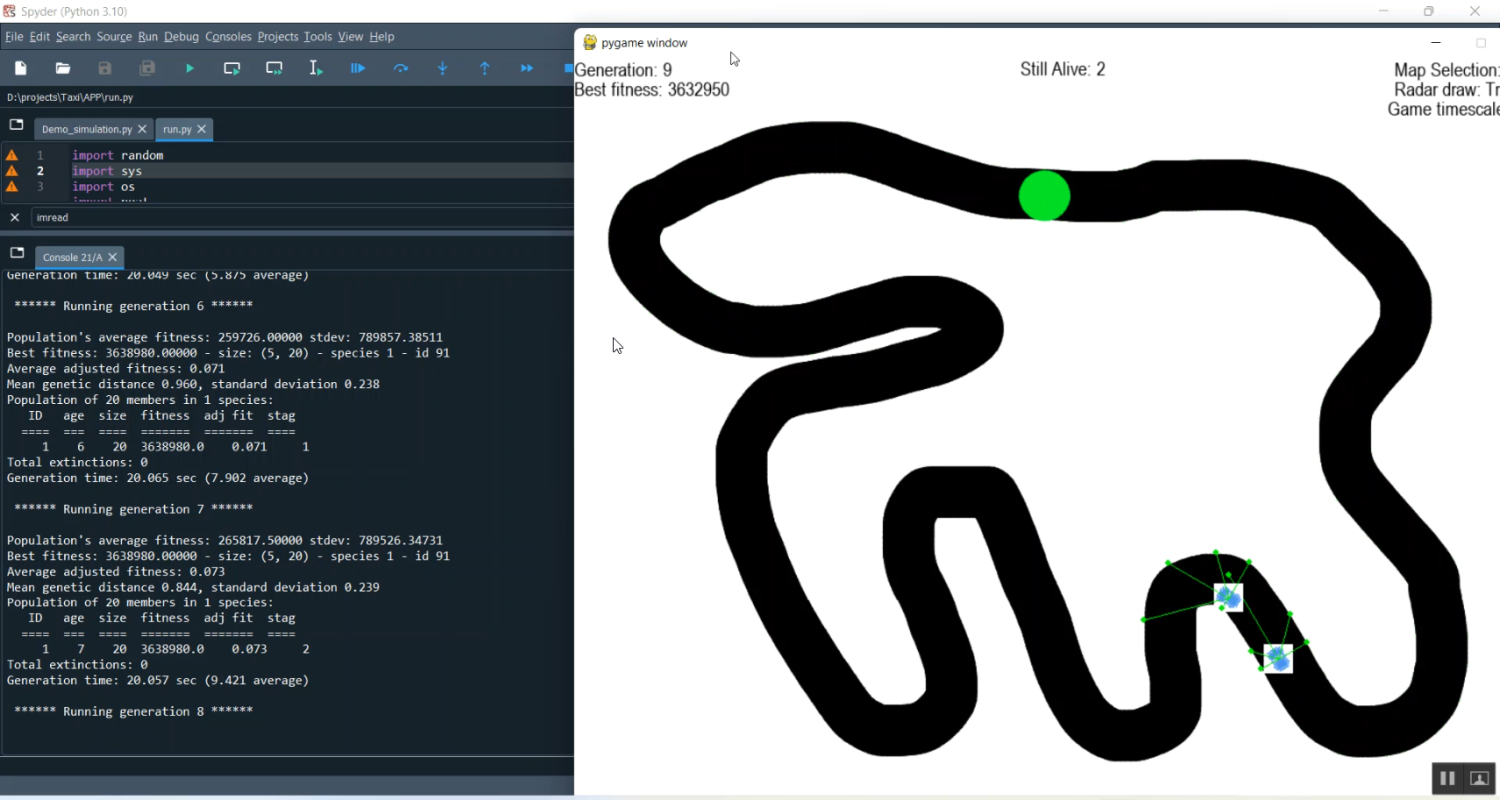The width and height of the screenshot is (1500, 800).
Task: Expand the Tools menu
Action: (x=317, y=36)
